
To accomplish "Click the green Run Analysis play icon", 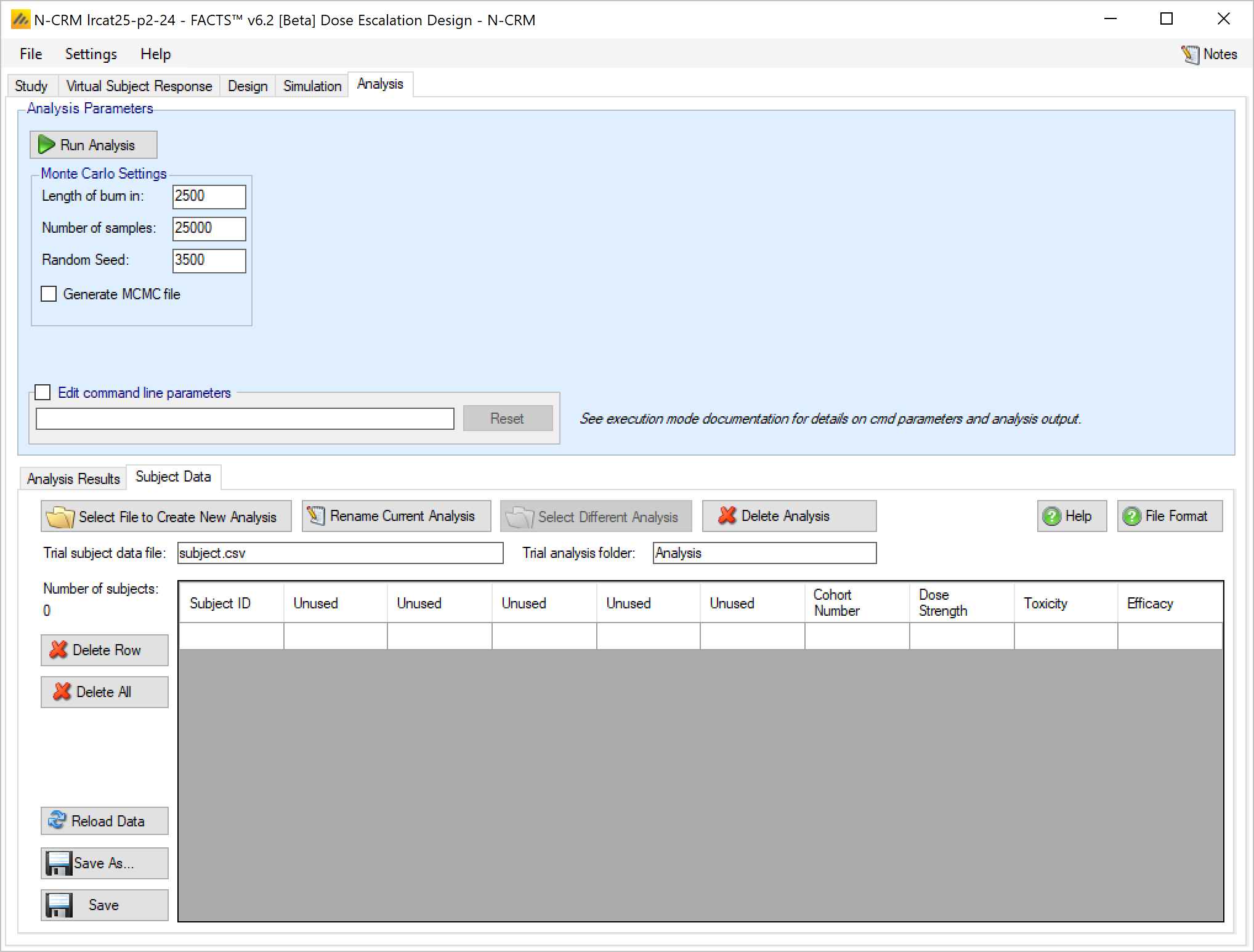I will click(46, 145).
